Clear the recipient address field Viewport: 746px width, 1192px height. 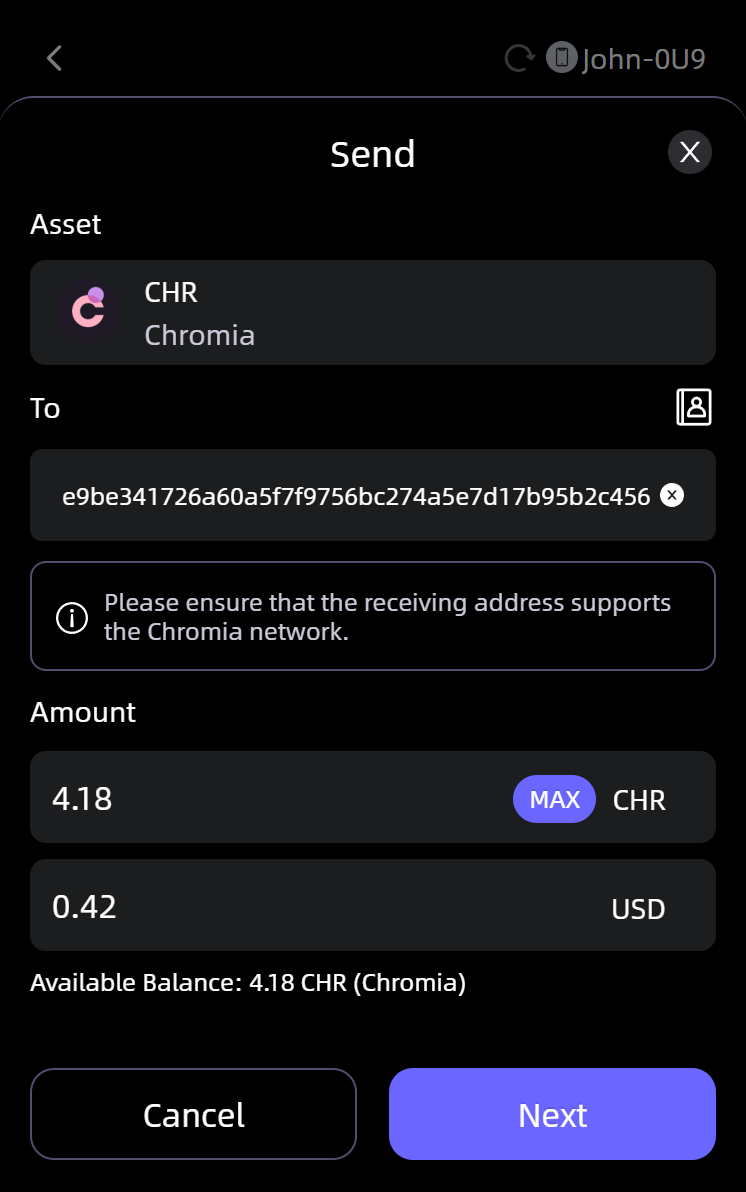[673, 495]
